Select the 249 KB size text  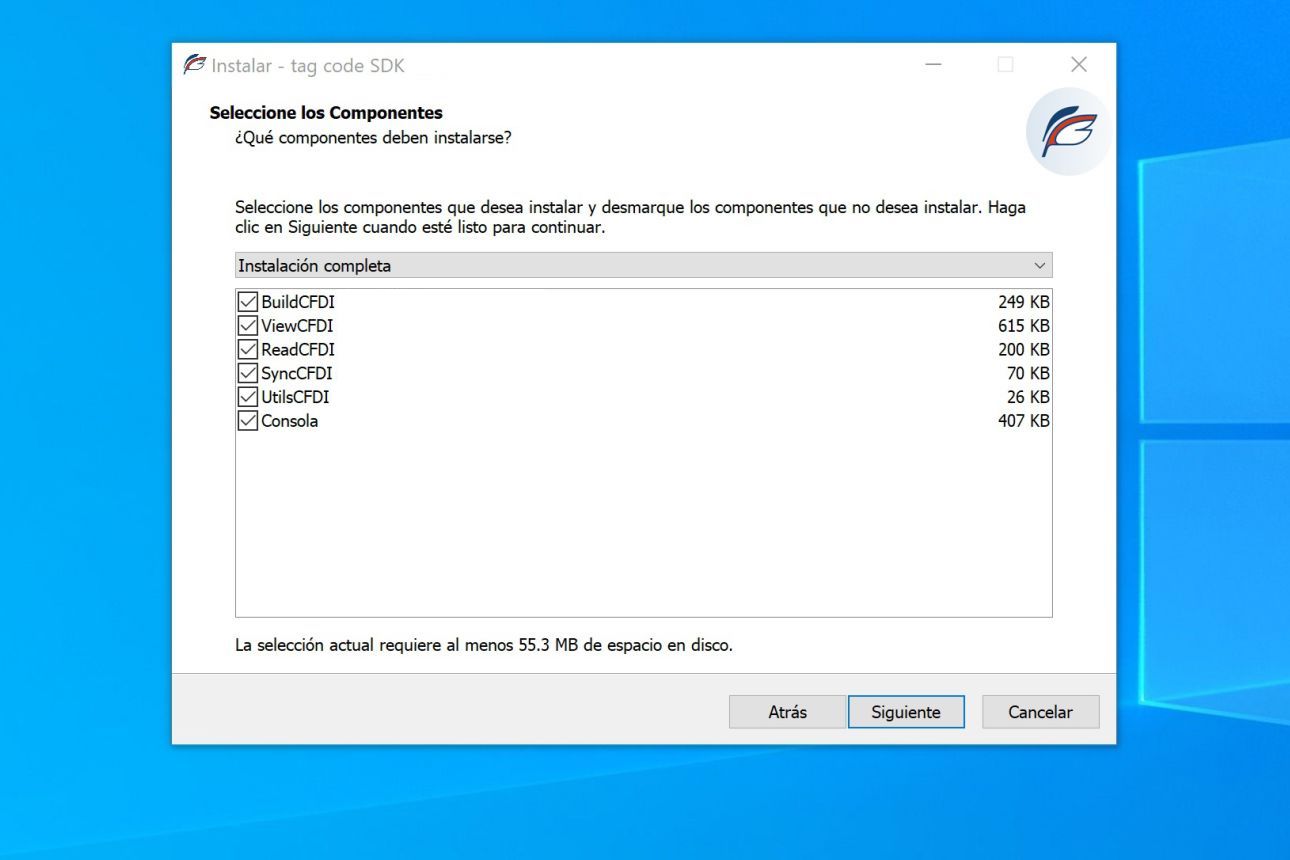tap(1023, 301)
